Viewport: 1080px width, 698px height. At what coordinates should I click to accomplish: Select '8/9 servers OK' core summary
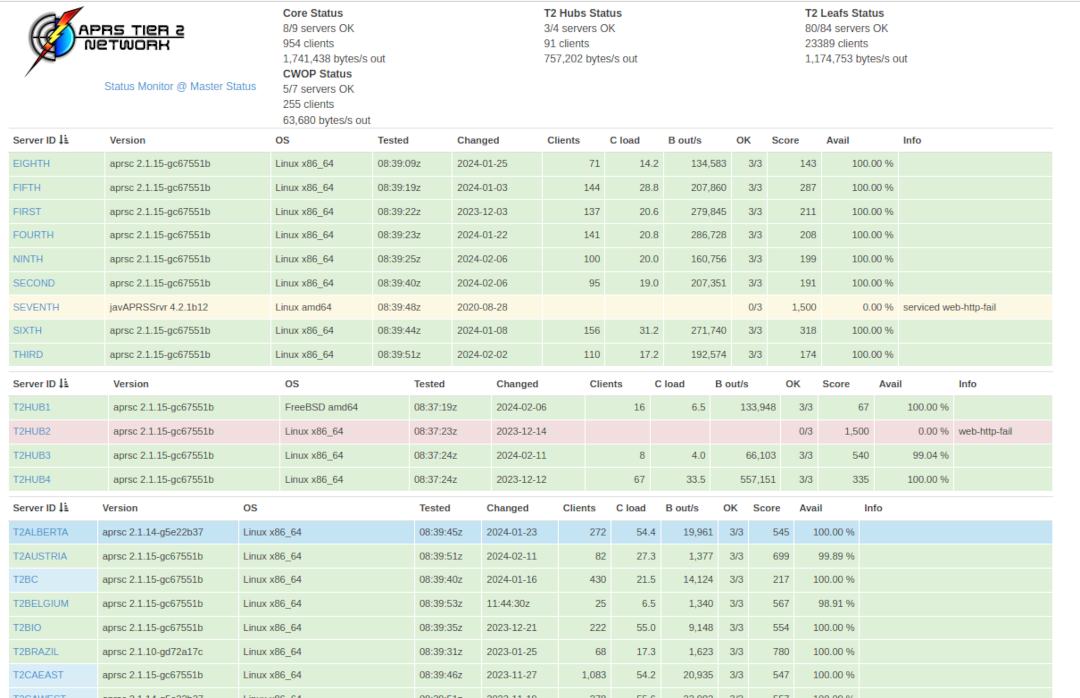point(318,28)
